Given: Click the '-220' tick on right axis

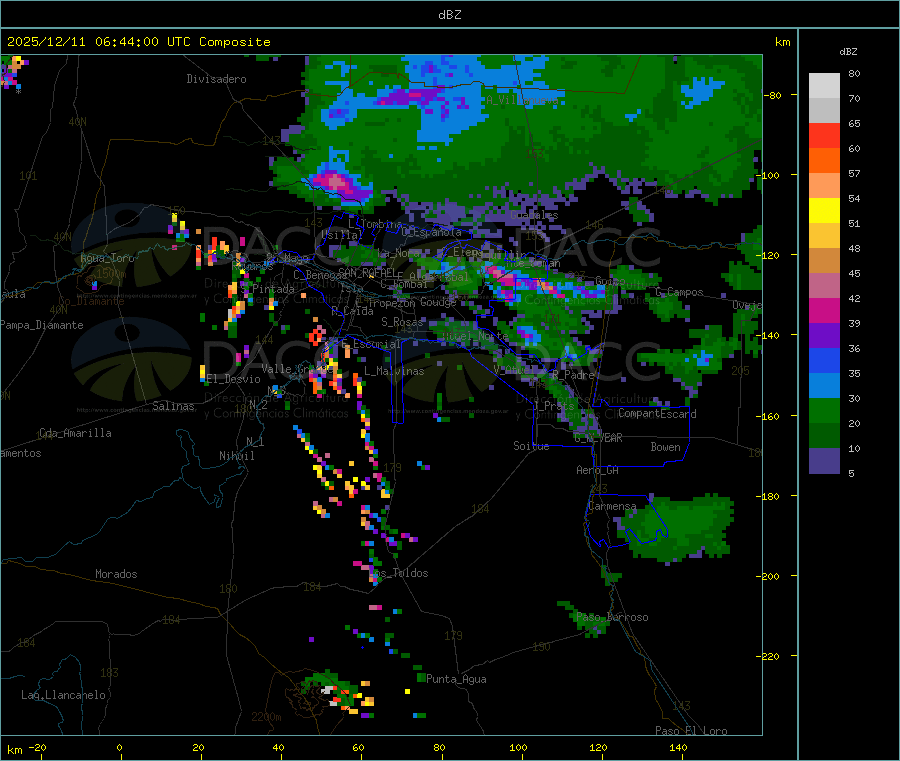Looking at the screenshot, I should [x=770, y=657].
